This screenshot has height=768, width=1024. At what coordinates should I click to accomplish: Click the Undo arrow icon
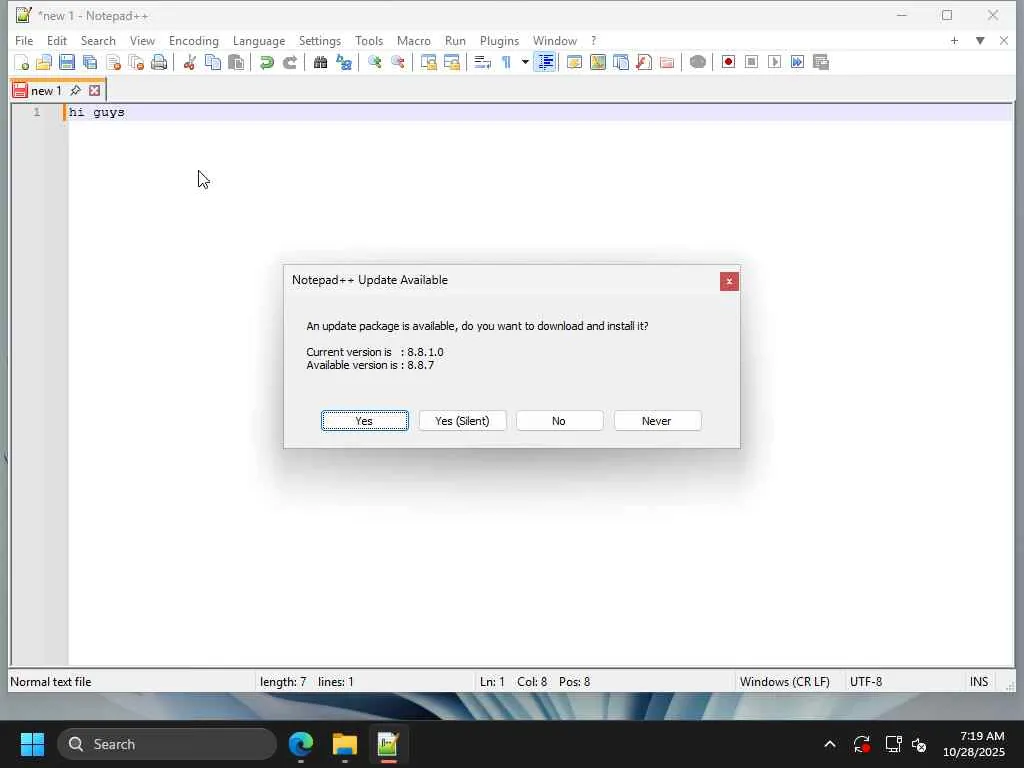pos(266,62)
